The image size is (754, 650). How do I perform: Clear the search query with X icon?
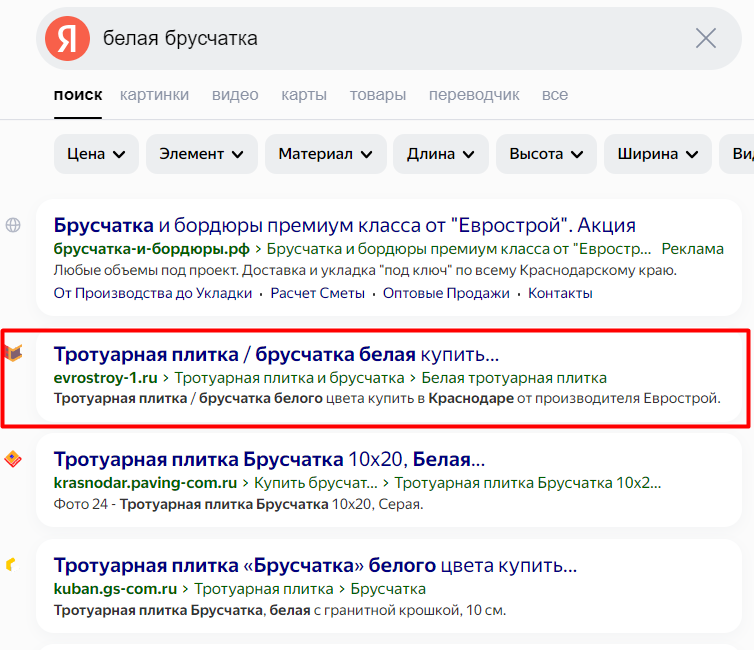pyautogui.click(x=706, y=39)
